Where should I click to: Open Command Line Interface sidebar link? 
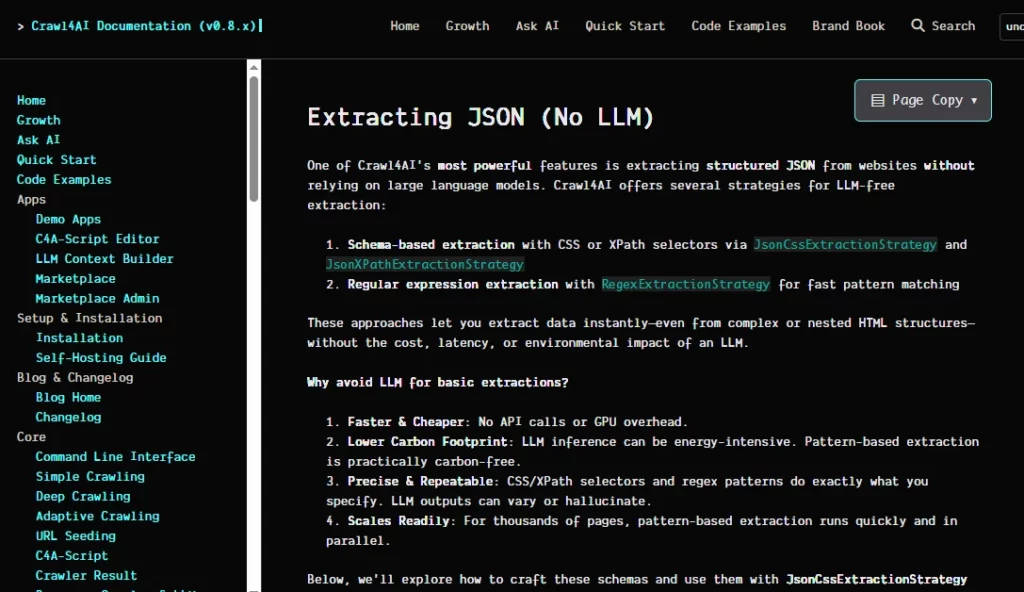pyautogui.click(x=116, y=457)
